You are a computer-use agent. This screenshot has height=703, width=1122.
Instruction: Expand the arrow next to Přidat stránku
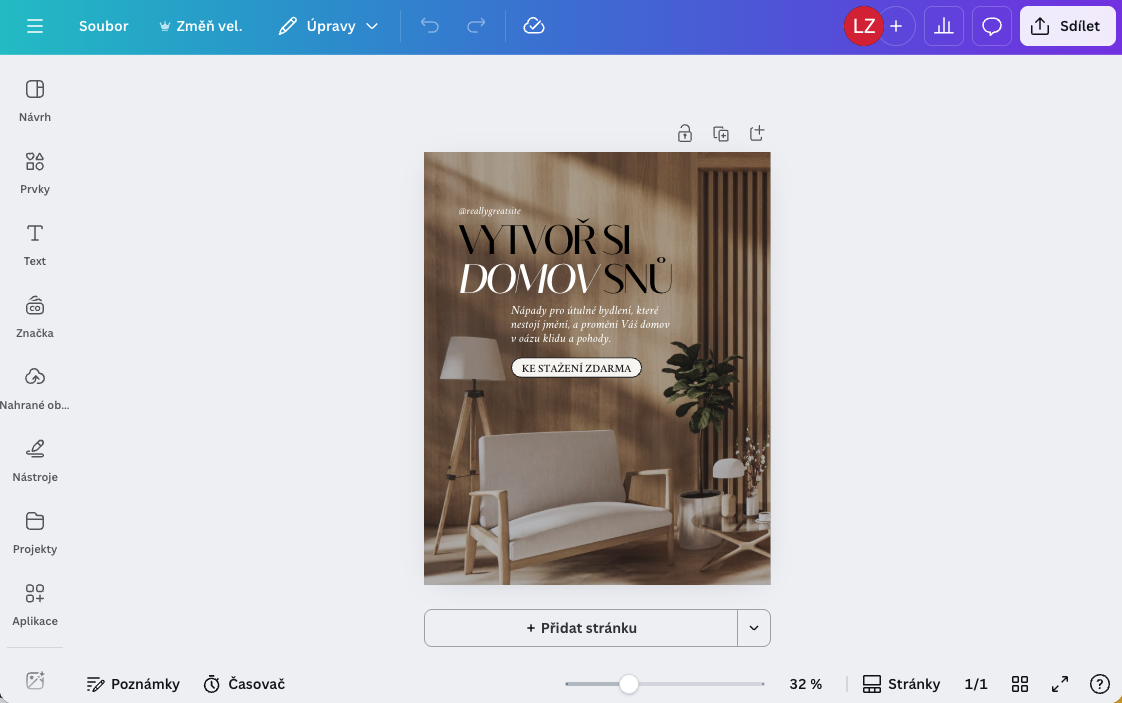(754, 628)
